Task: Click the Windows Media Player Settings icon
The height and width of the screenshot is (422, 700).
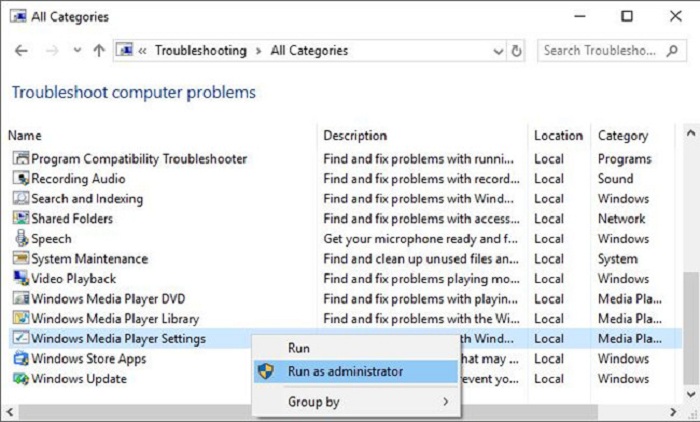Action: [x=21, y=338]
